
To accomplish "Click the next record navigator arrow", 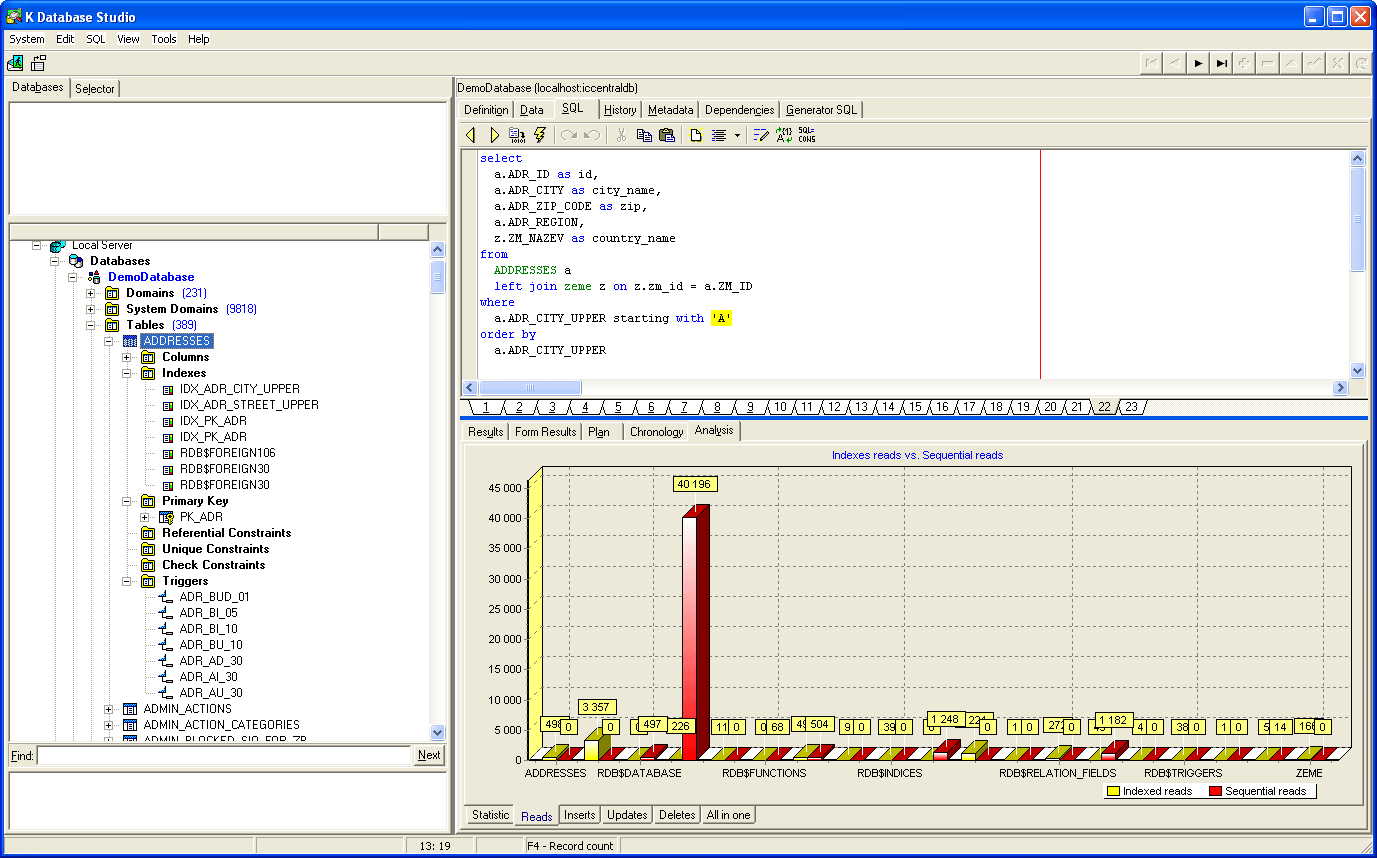I will (x=1198, y=63).
